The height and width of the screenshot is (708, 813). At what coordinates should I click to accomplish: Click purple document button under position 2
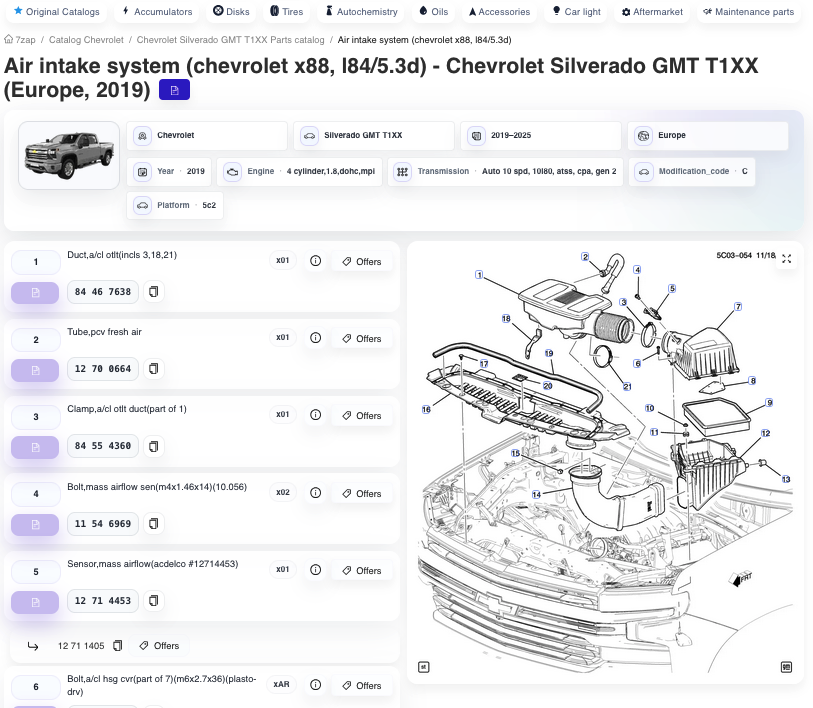[x=35, y=370]
